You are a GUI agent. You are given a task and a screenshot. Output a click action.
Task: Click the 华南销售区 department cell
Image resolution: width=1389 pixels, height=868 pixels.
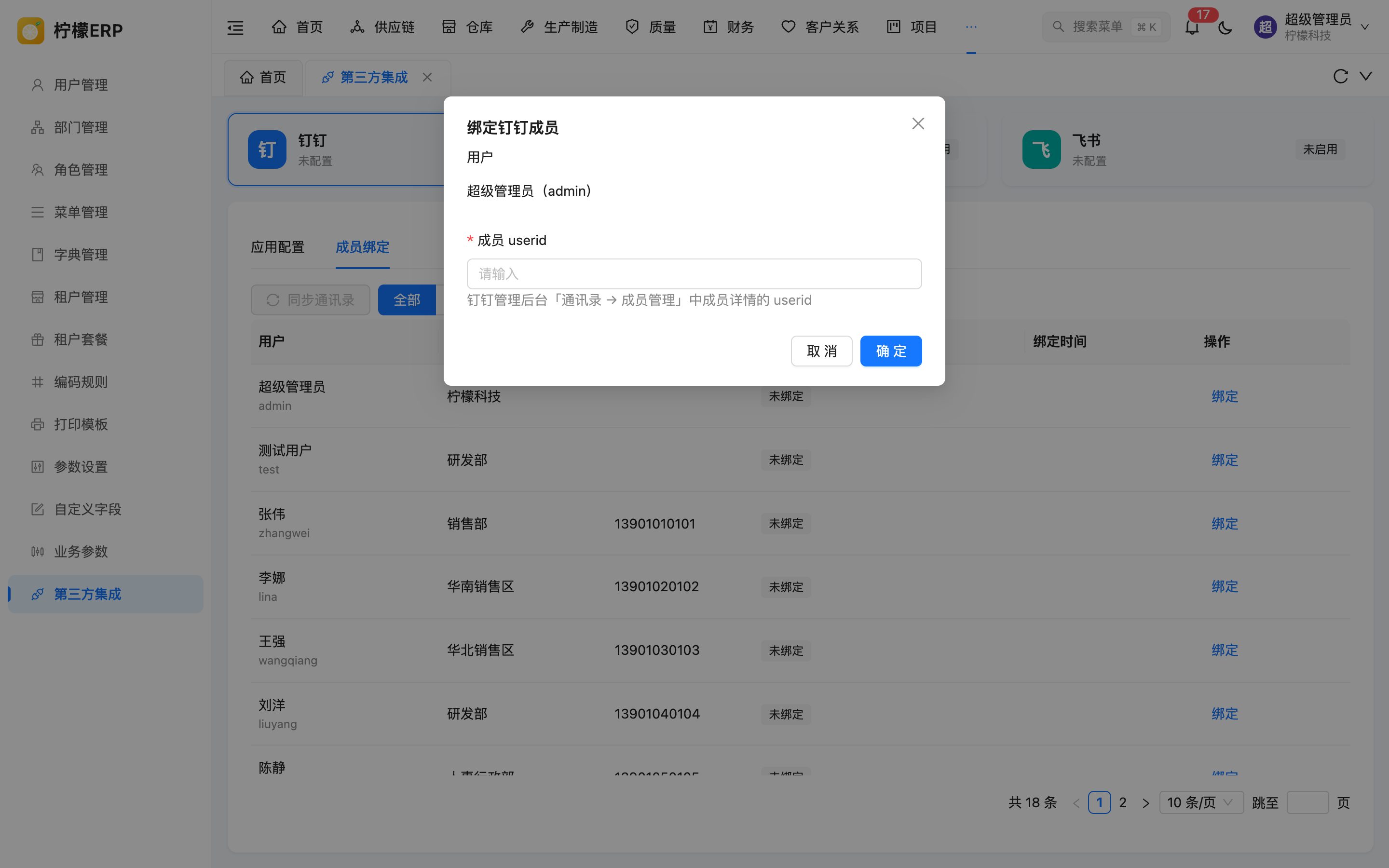(480, 587)
